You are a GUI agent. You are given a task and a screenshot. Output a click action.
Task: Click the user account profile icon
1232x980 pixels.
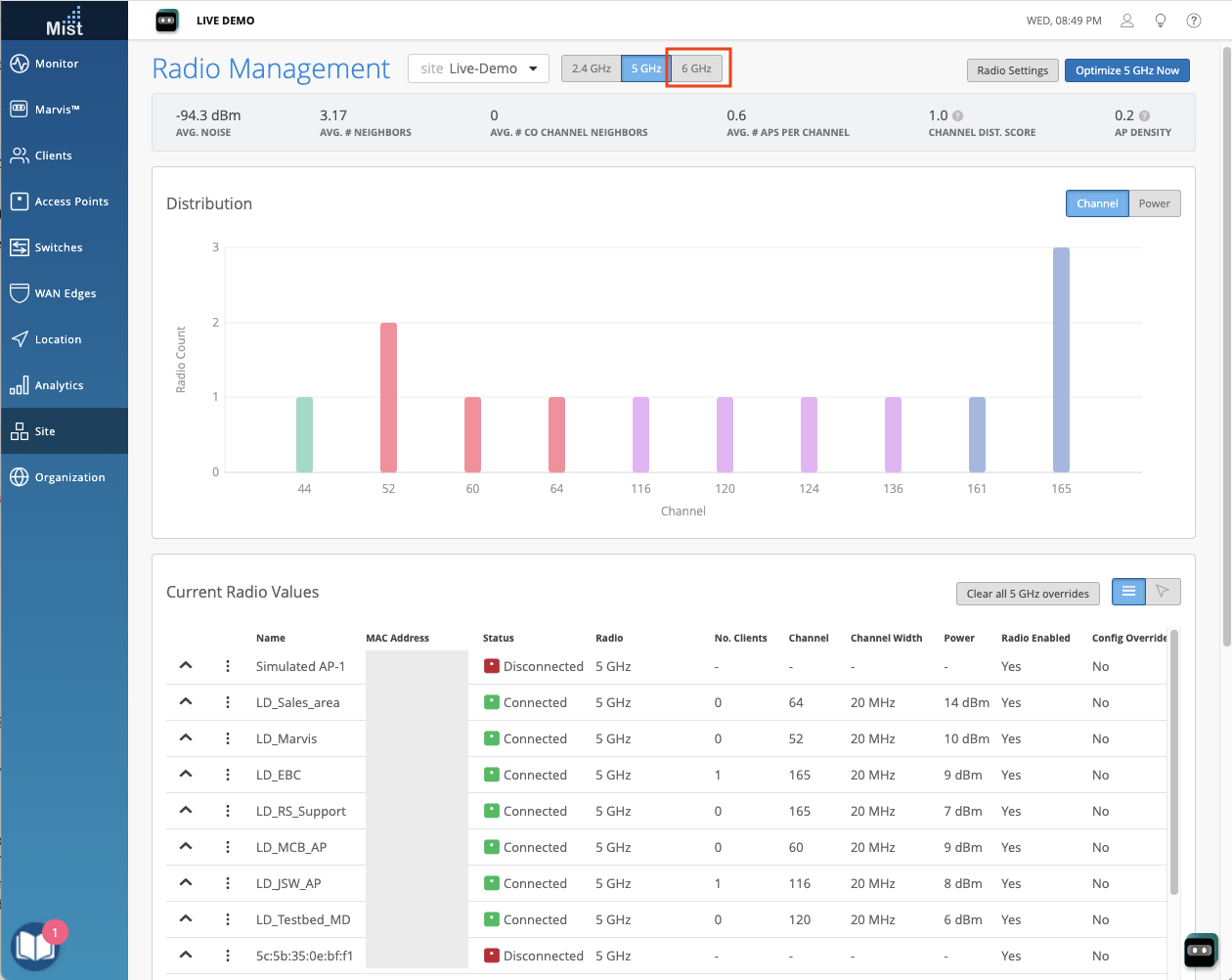coord(1127,21)
